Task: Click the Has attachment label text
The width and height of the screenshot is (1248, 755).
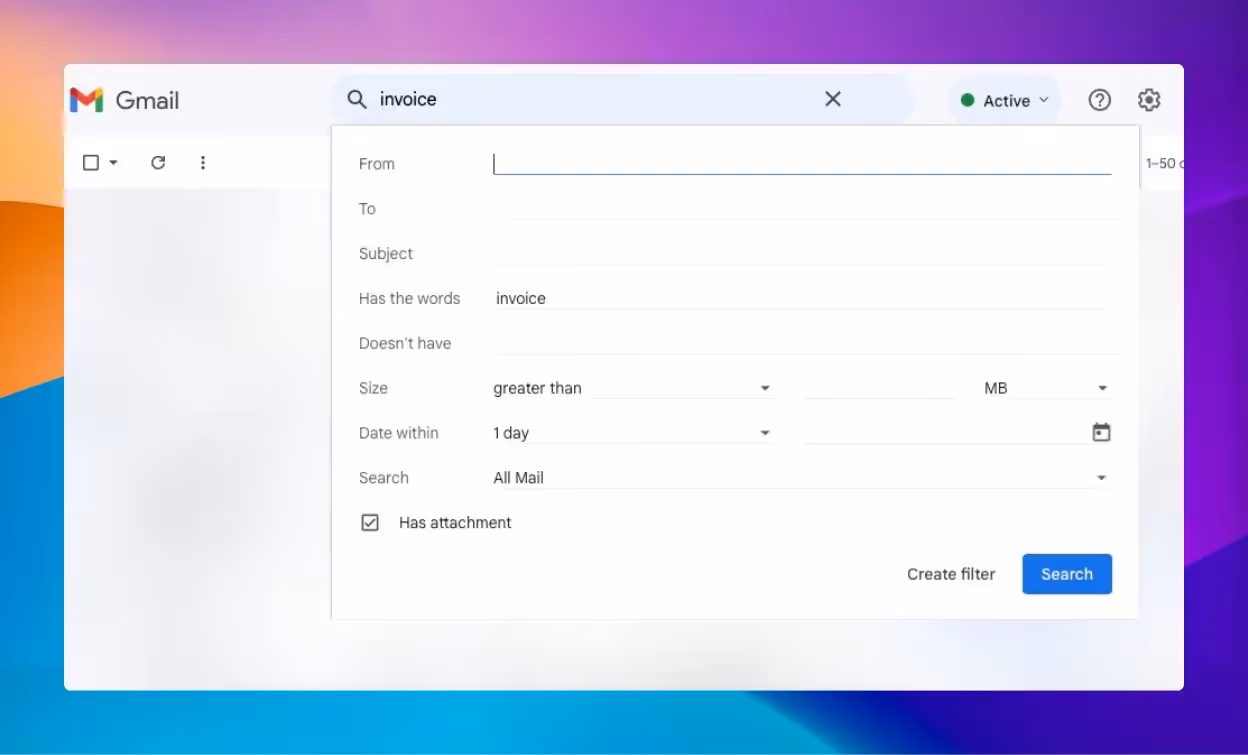Action: click(455, 522)
